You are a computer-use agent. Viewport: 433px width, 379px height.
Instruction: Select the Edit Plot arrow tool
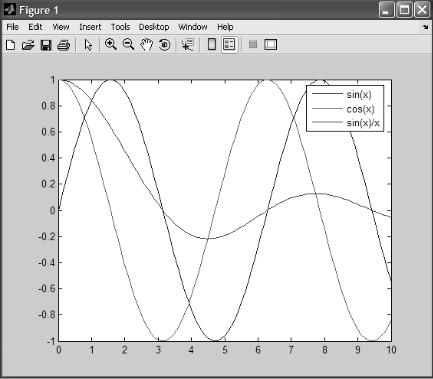coord(88,45)
